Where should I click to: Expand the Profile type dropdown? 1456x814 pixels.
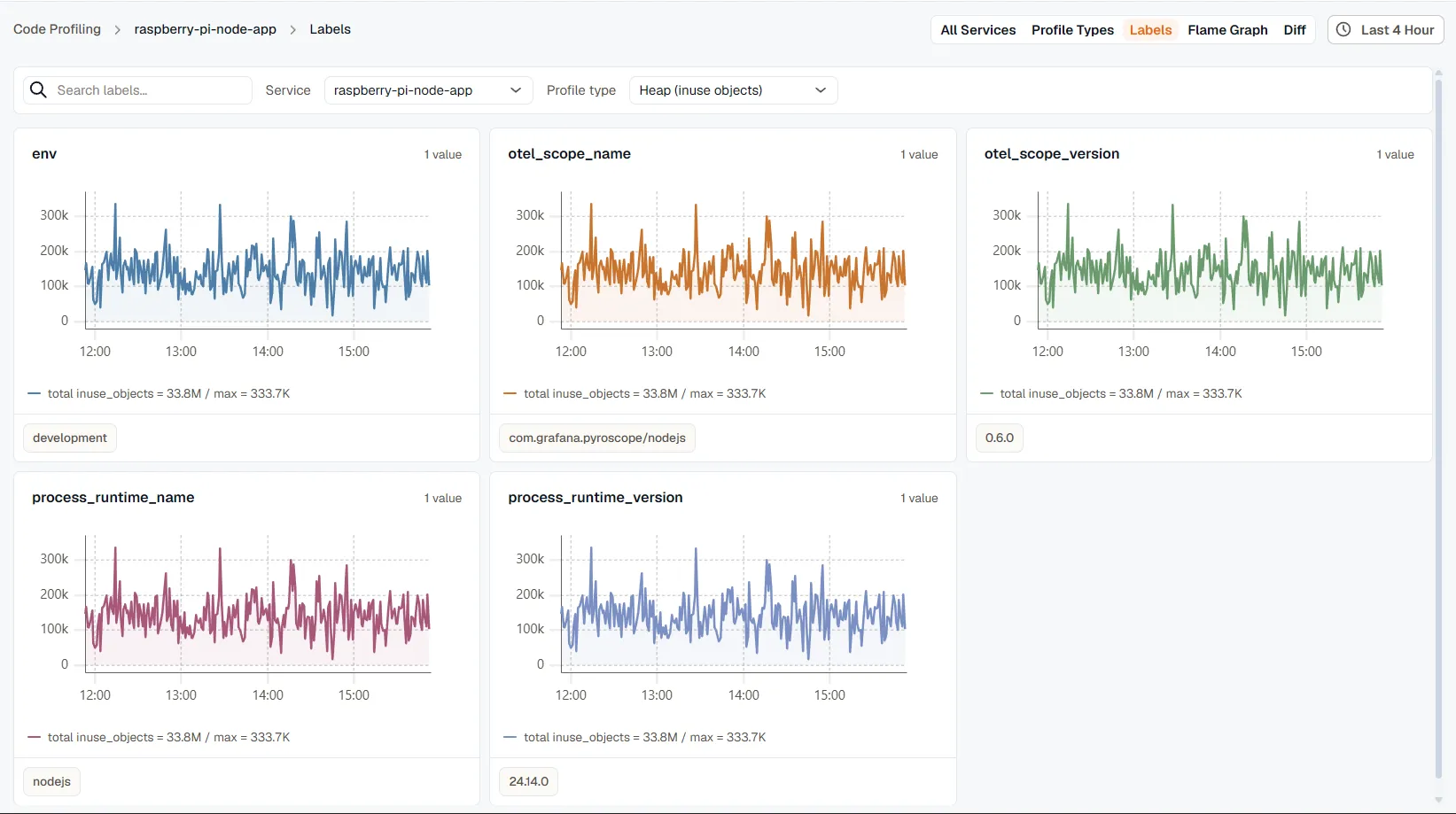click(x=733, y=90)
